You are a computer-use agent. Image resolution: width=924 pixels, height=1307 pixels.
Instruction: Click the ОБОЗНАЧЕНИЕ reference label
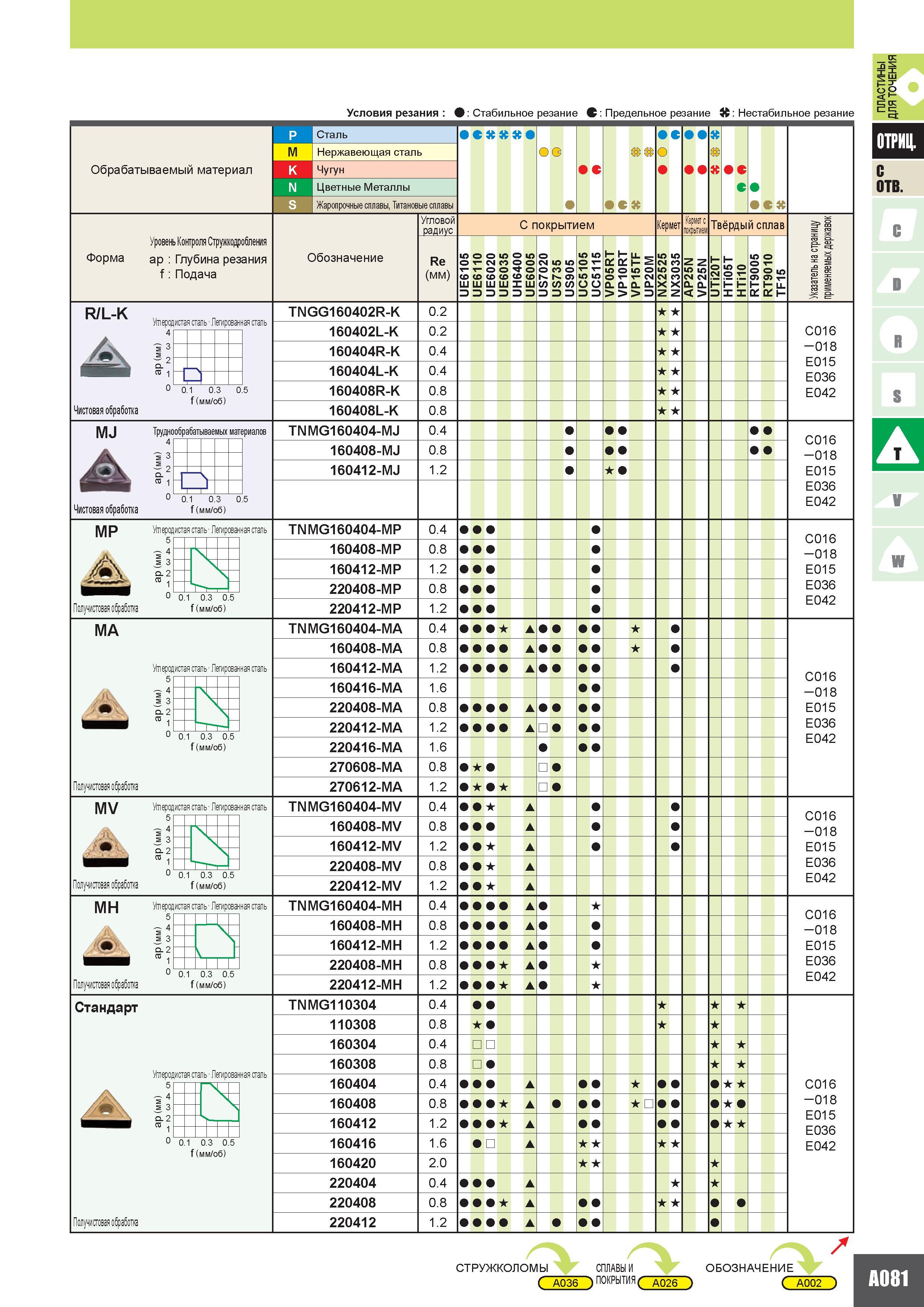tap(749, 1268)
